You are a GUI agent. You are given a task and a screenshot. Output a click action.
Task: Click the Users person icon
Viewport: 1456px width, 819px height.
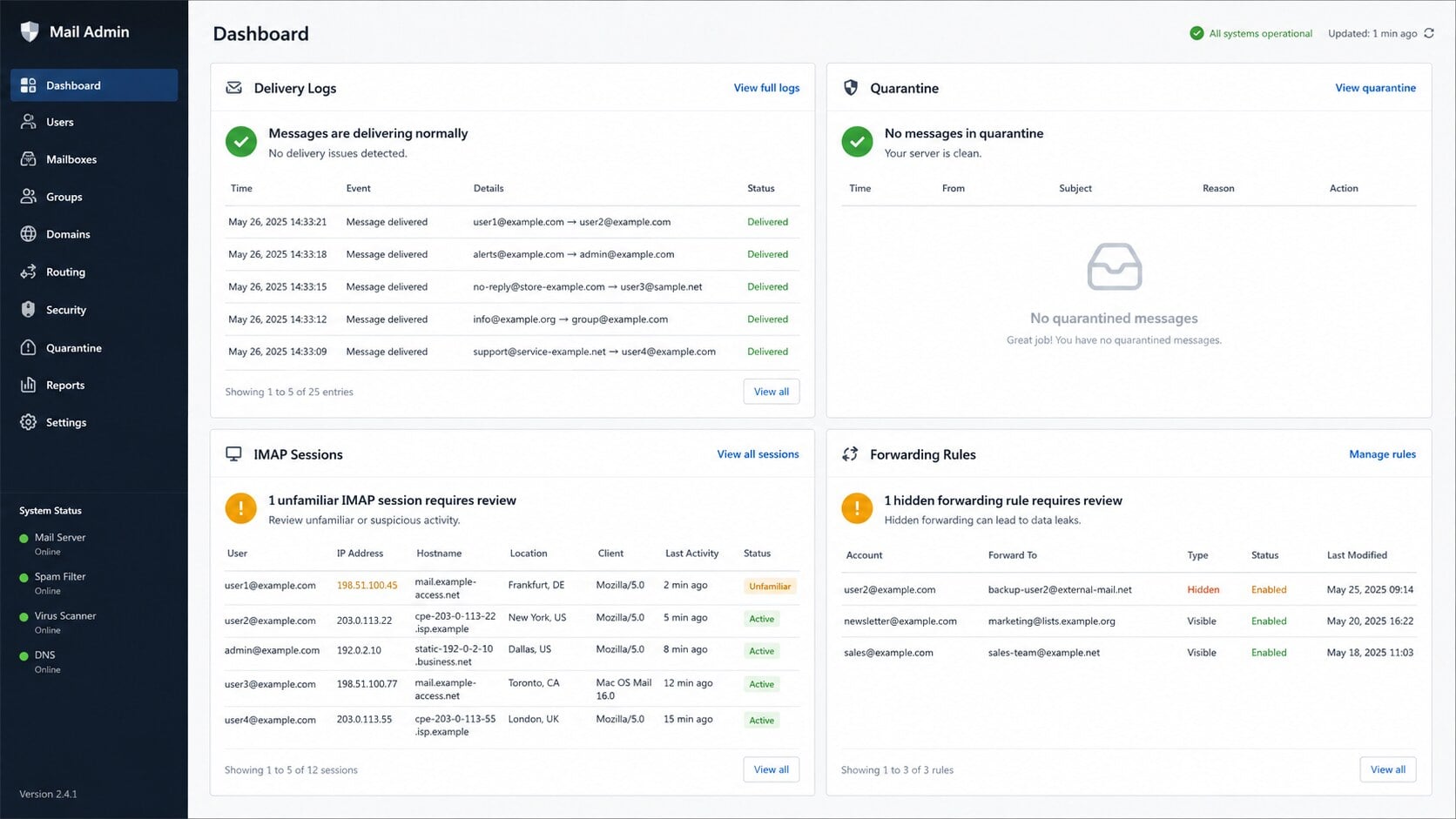tap(29, 122)
